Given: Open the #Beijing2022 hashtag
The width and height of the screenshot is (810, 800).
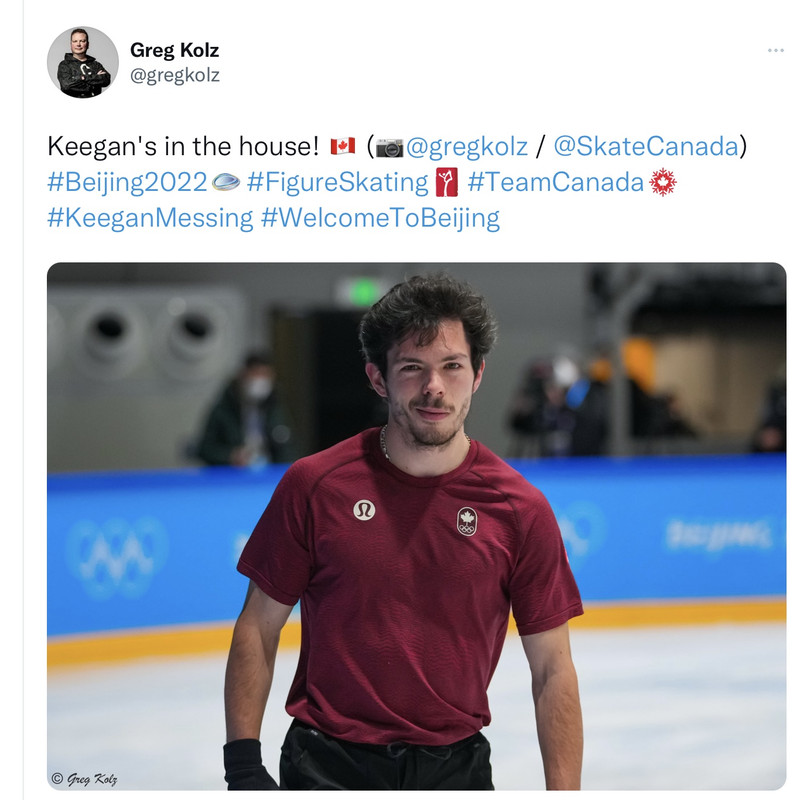Looking at the screenshot, I should tap(127, 182).
